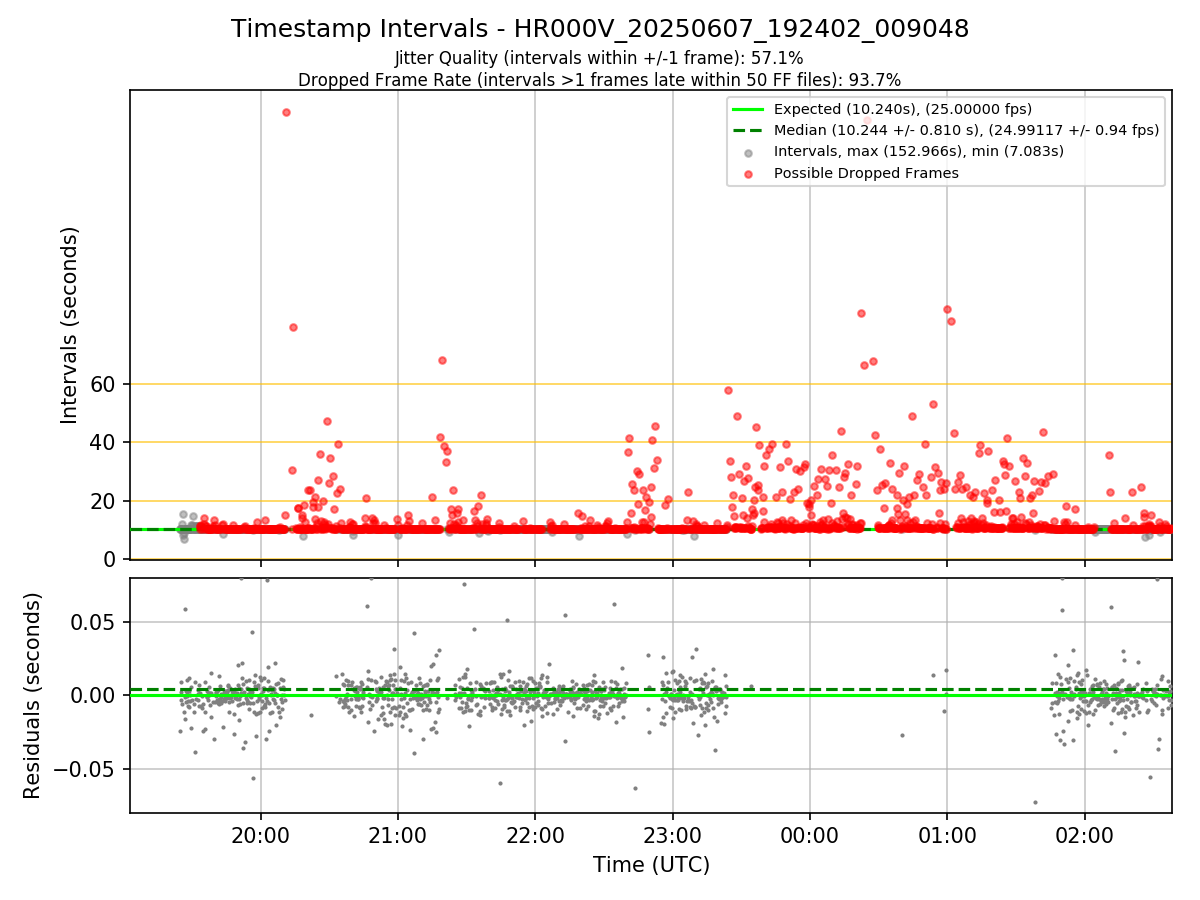Click the Jitter Quality 57.1% subtitle line
The height and width of the screenshot is (900, 1200).
click(x=599, y=58)
